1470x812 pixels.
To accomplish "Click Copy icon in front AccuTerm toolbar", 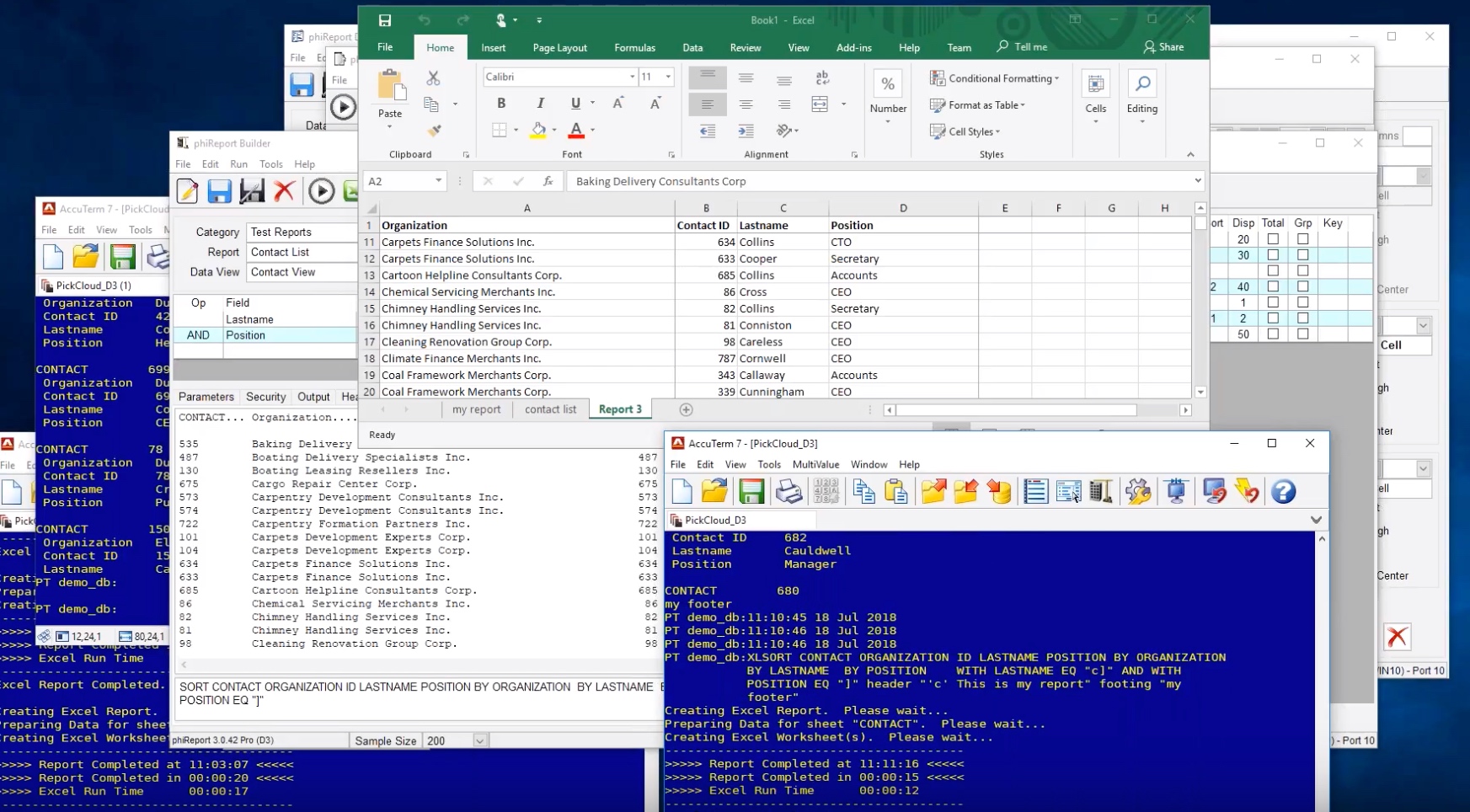I will click(863, 491).
